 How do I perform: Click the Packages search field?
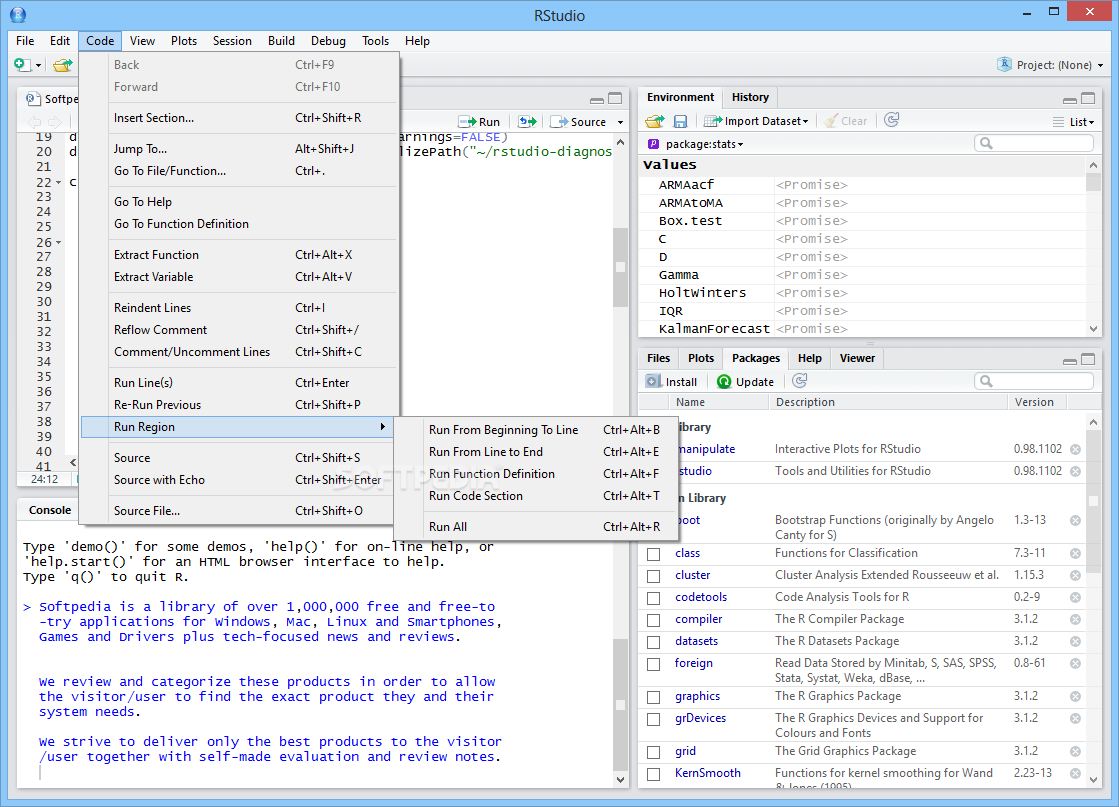click(1033, 381)
